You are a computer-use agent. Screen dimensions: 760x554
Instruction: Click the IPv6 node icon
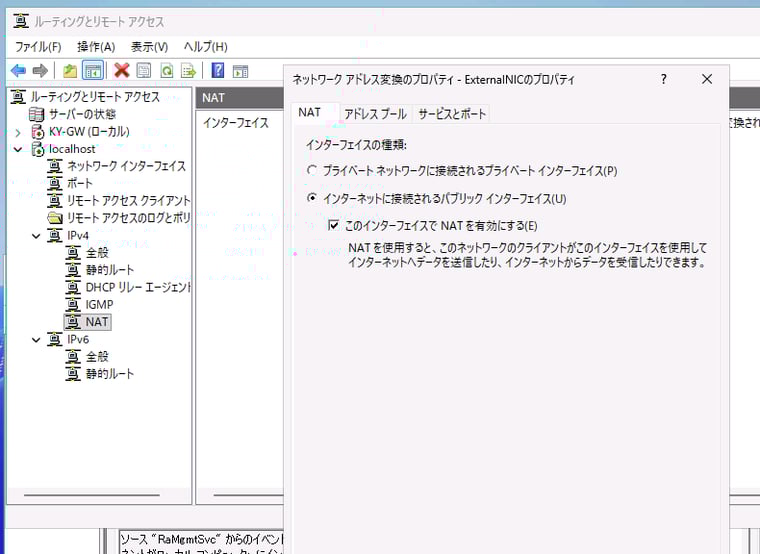[55, 339]
